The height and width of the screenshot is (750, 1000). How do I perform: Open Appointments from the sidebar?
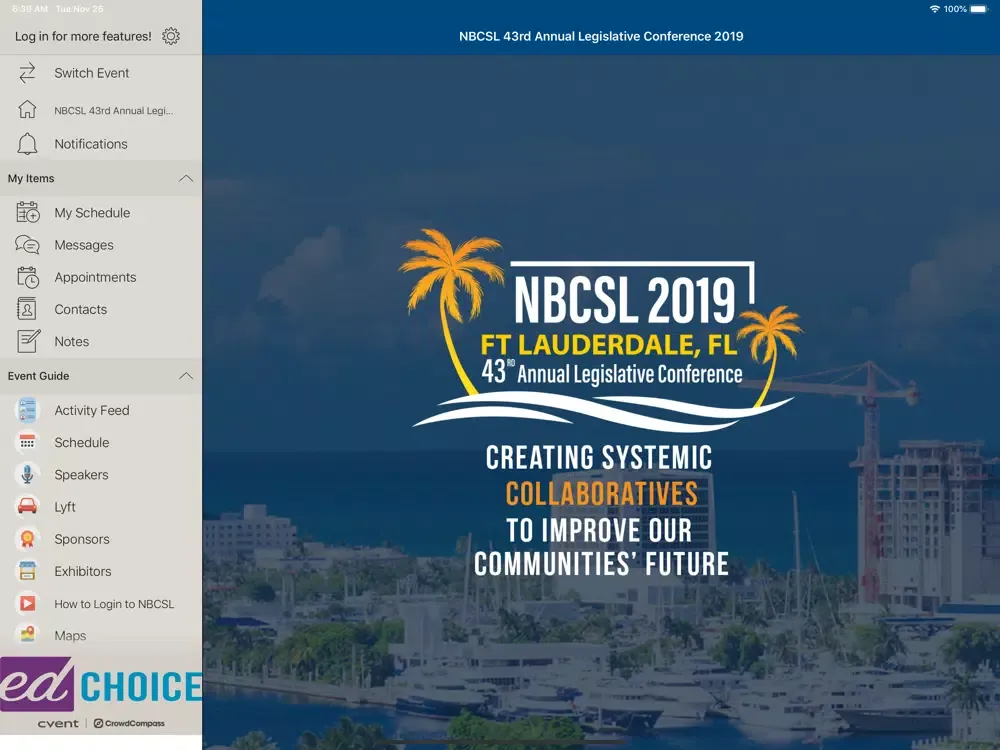click(x=101, y=277)
